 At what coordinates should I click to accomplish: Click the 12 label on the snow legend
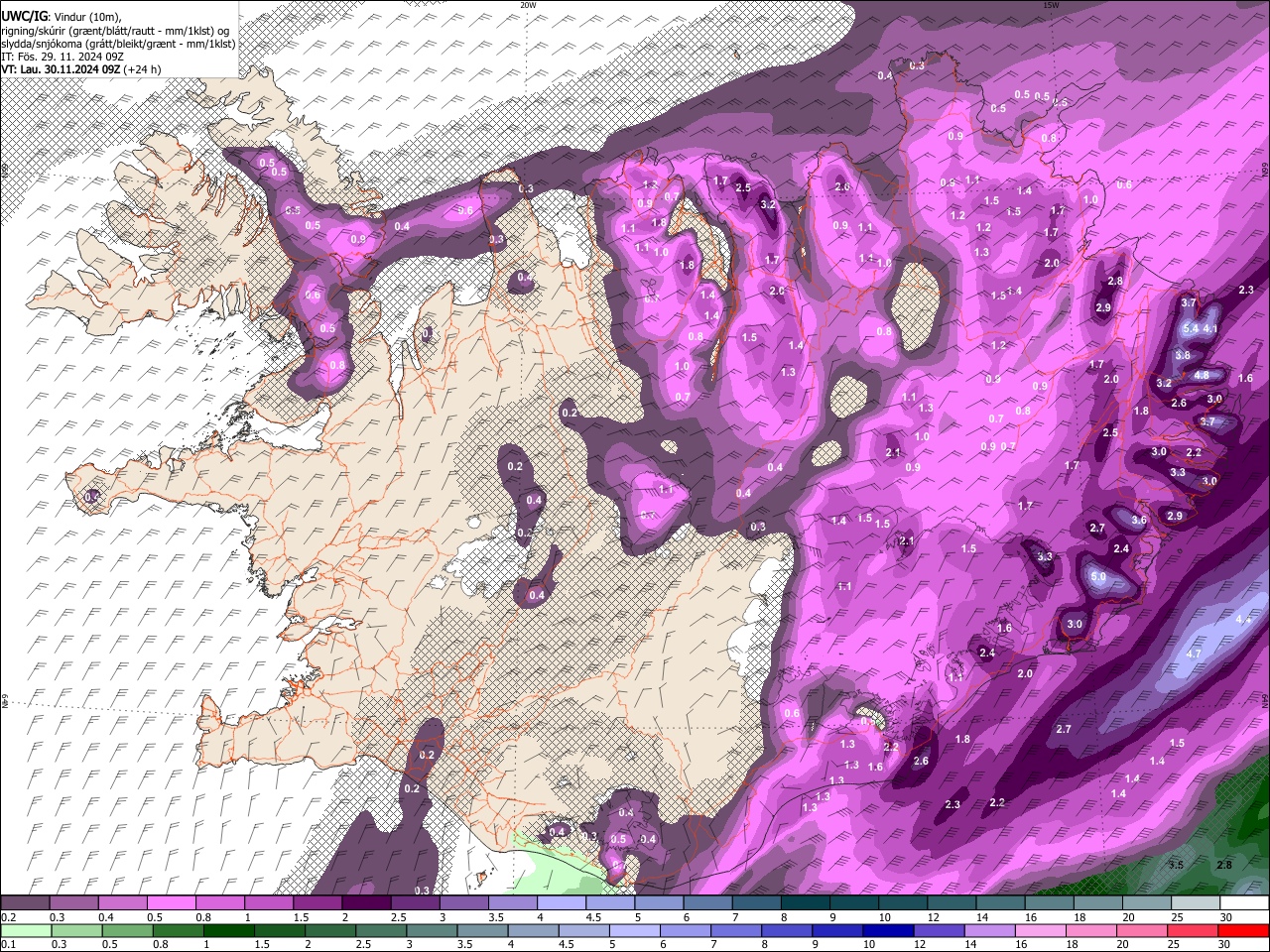(x=934, y=917)
